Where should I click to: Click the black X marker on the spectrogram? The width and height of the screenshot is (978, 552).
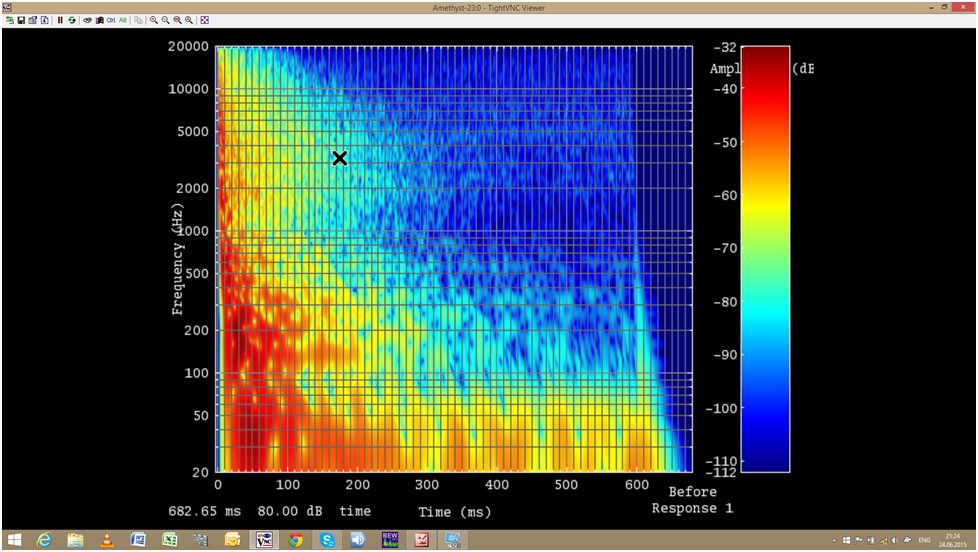click(339, 158)
